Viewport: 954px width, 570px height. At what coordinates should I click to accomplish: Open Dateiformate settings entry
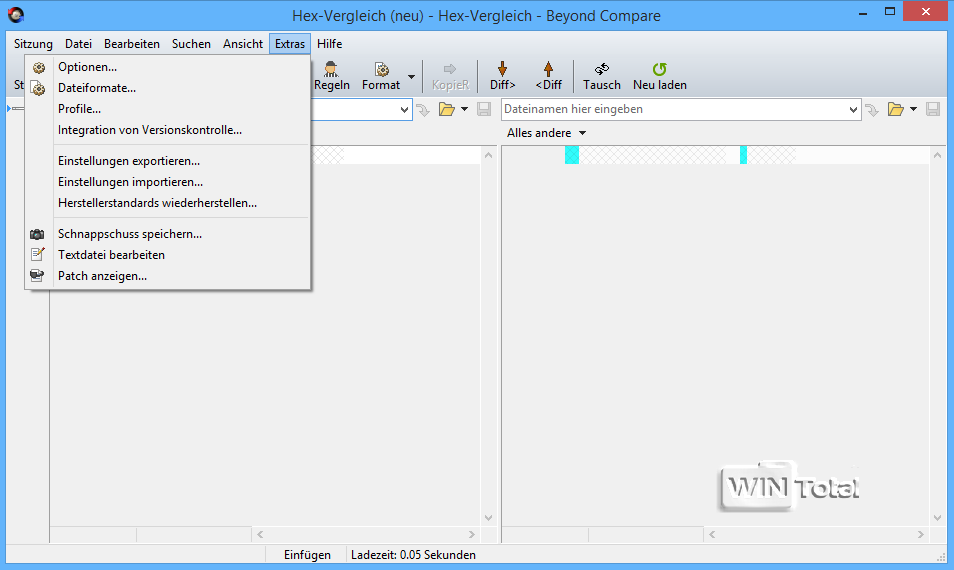[167, 88]
